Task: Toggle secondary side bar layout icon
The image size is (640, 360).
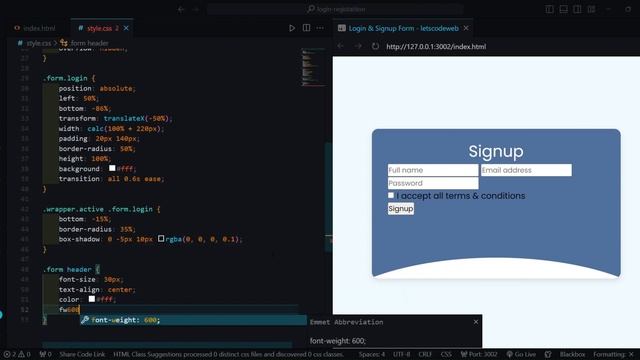Action: point(577,9)
